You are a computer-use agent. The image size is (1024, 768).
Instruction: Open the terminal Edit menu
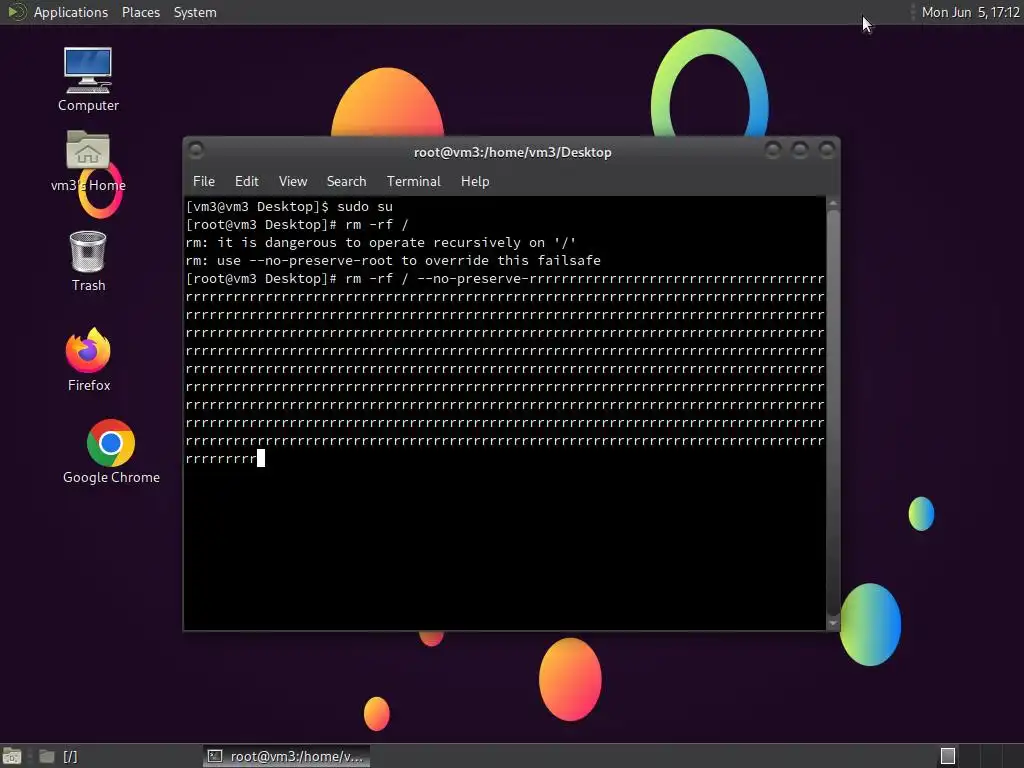point(247,182)
